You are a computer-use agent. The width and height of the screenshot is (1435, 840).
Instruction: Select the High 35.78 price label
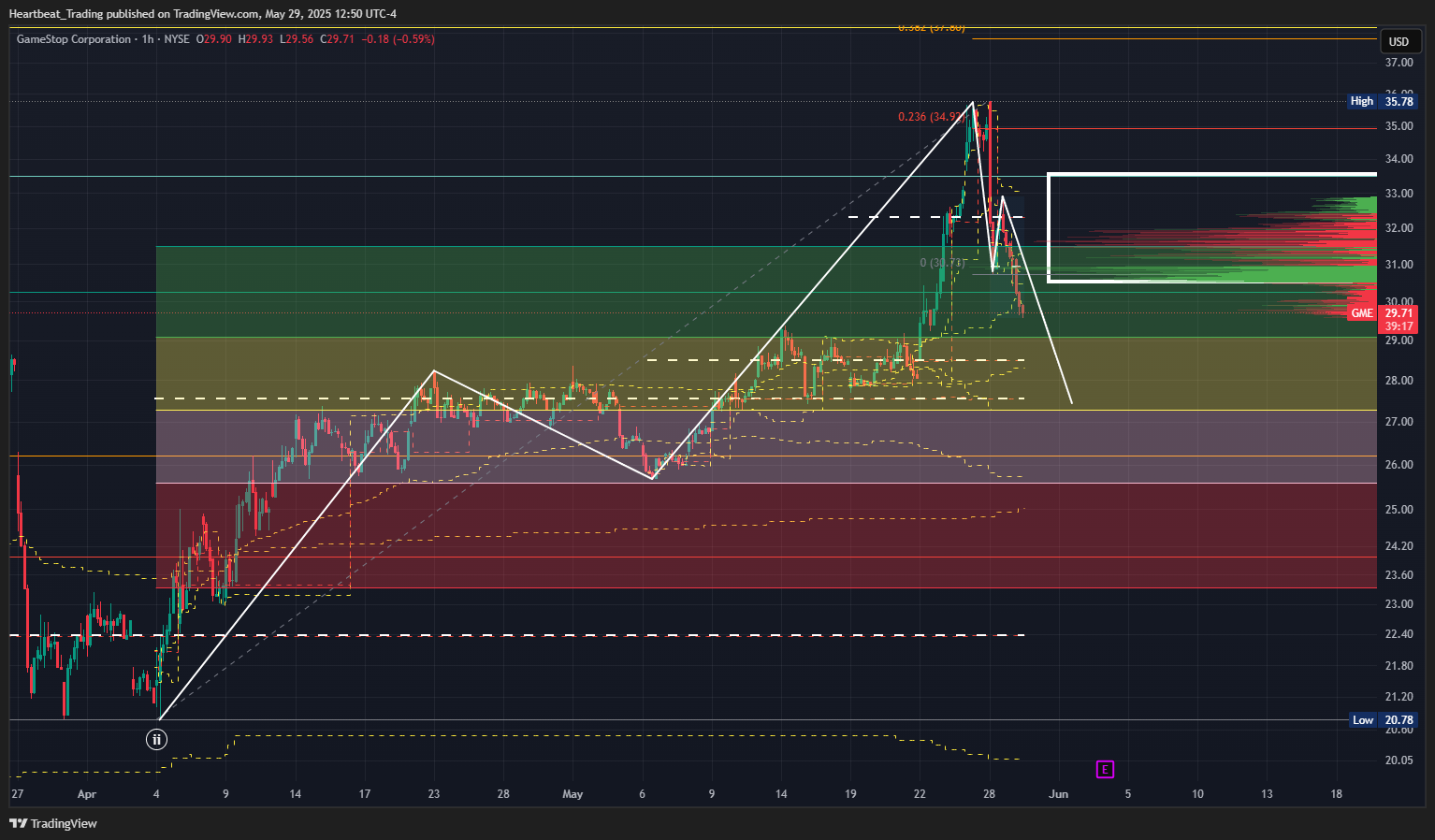(x=1383, y=101)
